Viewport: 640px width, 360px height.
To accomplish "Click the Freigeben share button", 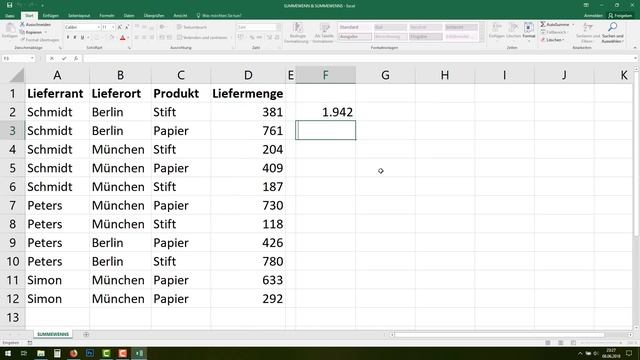I will coord(620,16).
